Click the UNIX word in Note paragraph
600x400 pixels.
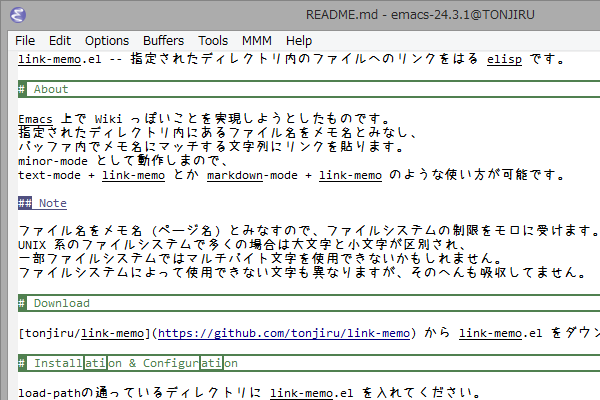[x=32, y=245]
